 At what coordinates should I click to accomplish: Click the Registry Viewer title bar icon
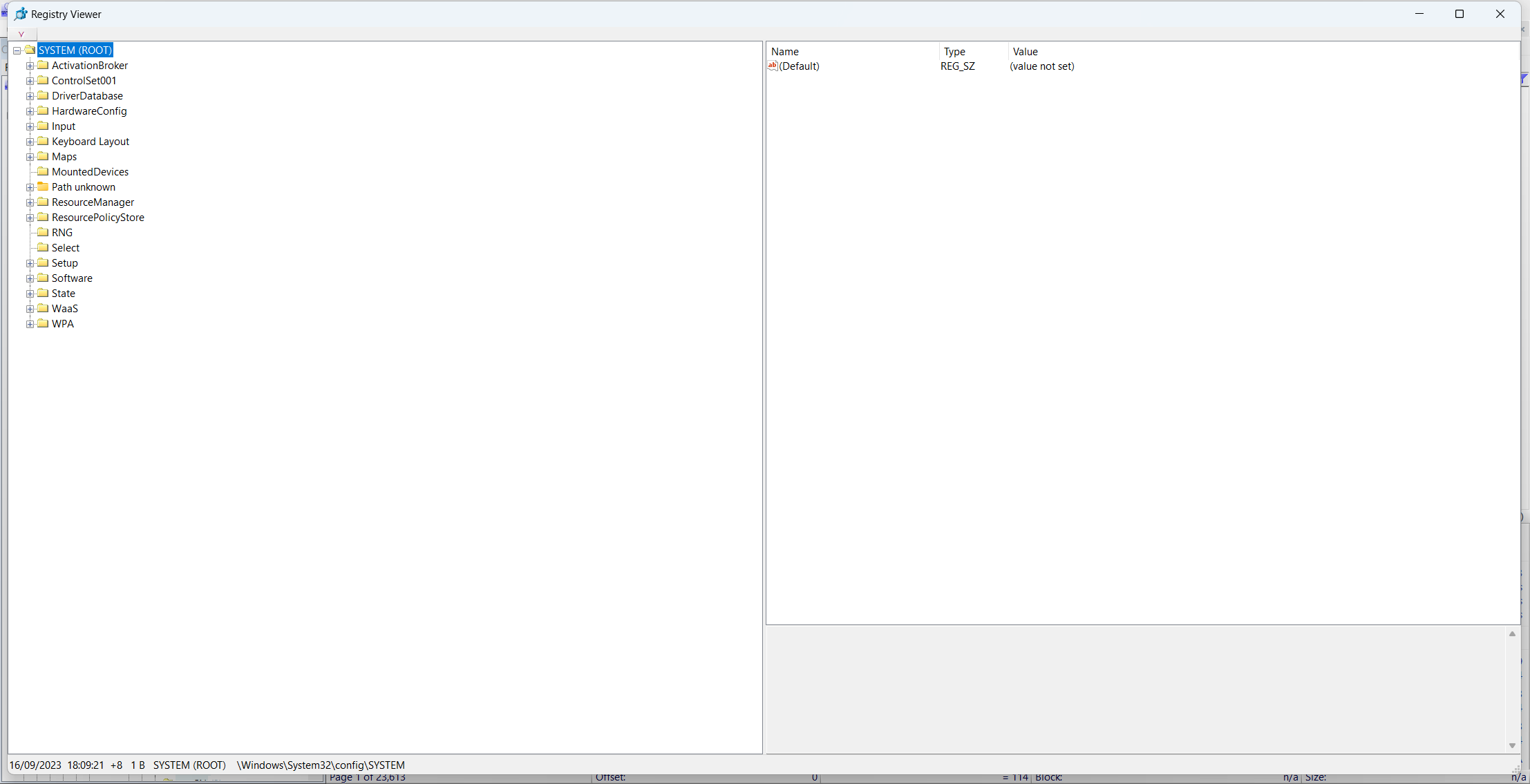point(21,14)
